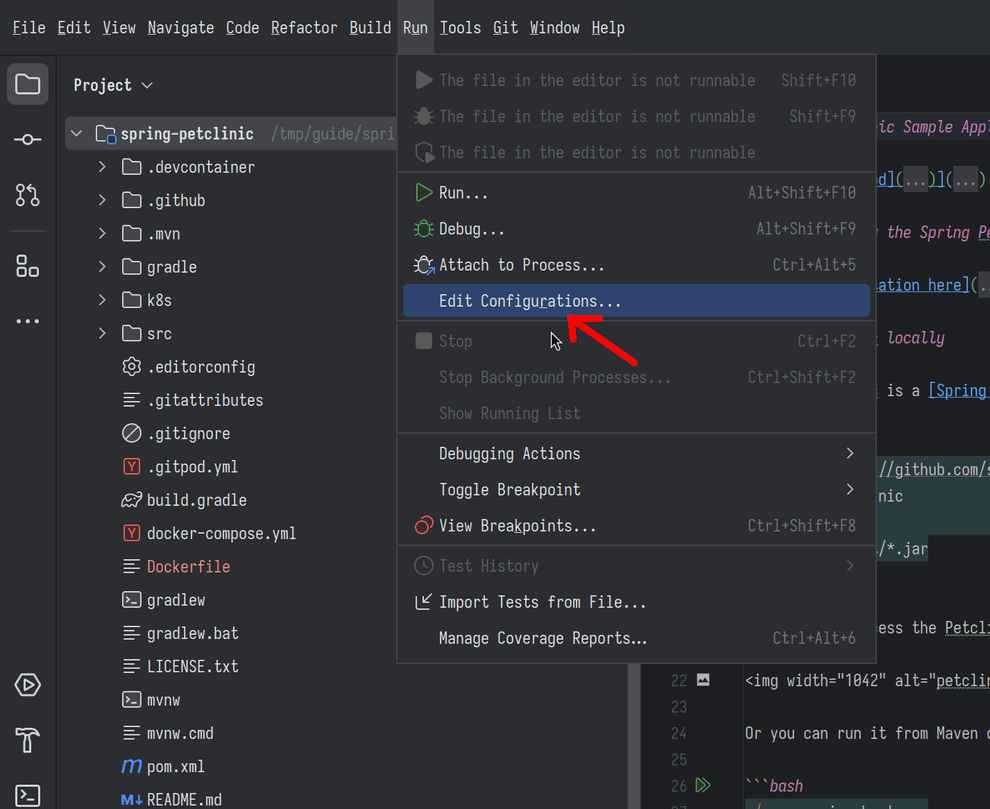Click the README.md markdown icon
The image size is (990, 809).
click(131, 800)
